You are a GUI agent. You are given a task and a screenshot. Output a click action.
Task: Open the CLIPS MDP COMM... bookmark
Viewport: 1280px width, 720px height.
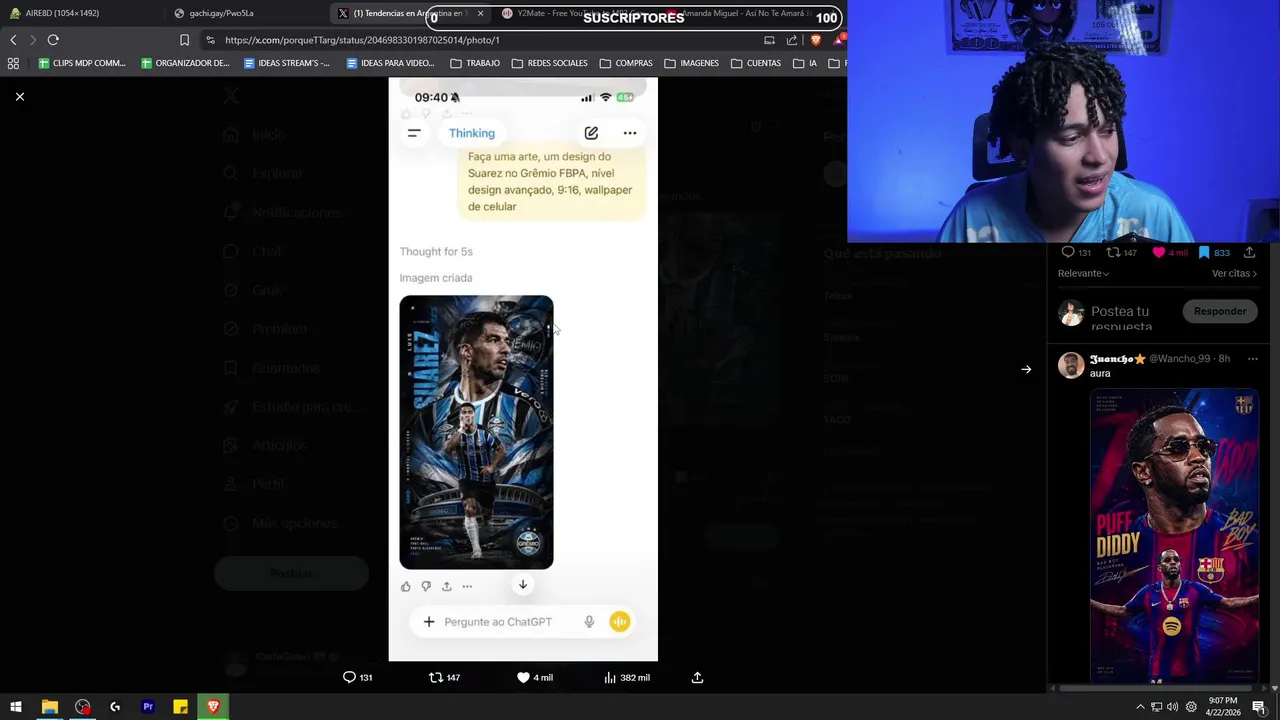[x=82, y=63]
